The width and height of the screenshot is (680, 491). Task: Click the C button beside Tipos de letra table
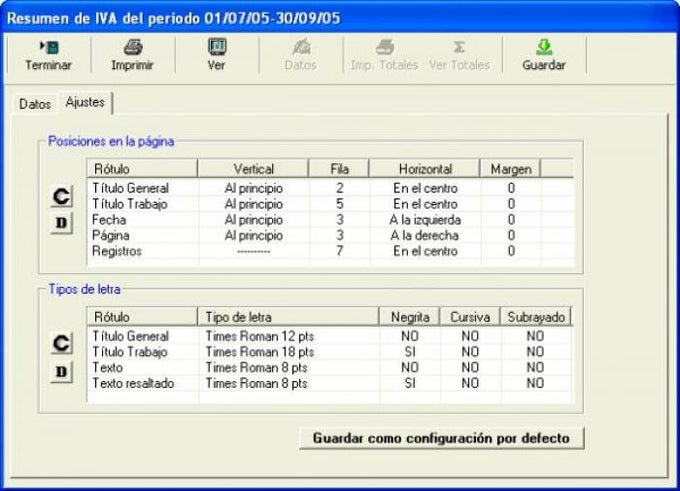[61, 344]
